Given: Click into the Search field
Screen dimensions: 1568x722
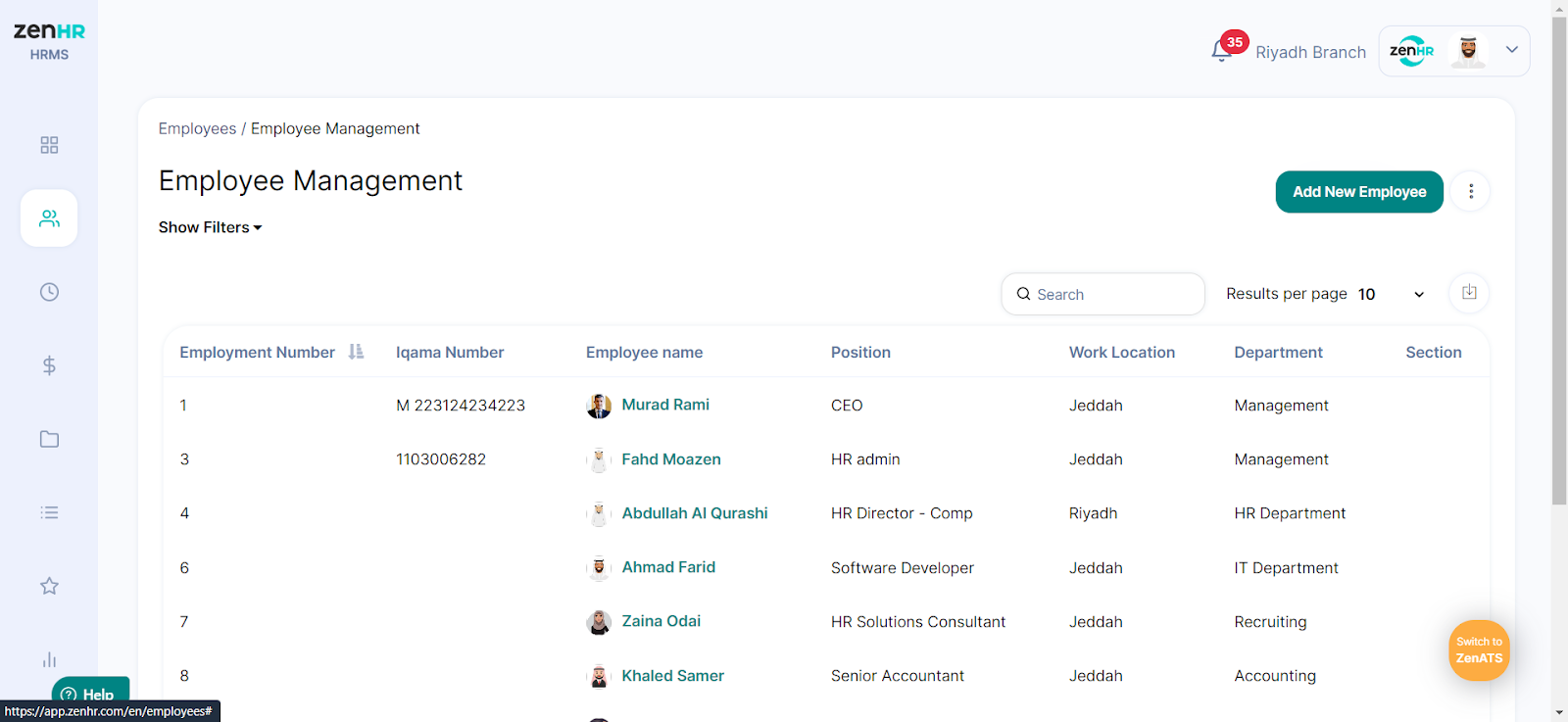Looking at the screenshot, I should pyautogui.click(x=1102, y=294).
